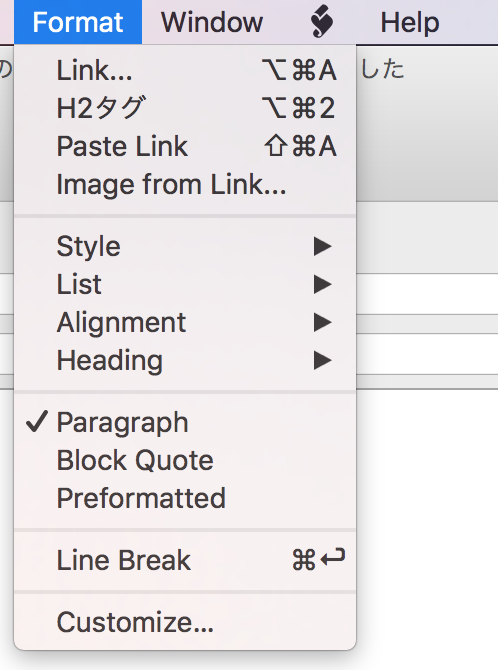The image size is (498, 670).
Task: Choose Link... from the Format menu
Action: pyautogui.click(x=185, y=71)
